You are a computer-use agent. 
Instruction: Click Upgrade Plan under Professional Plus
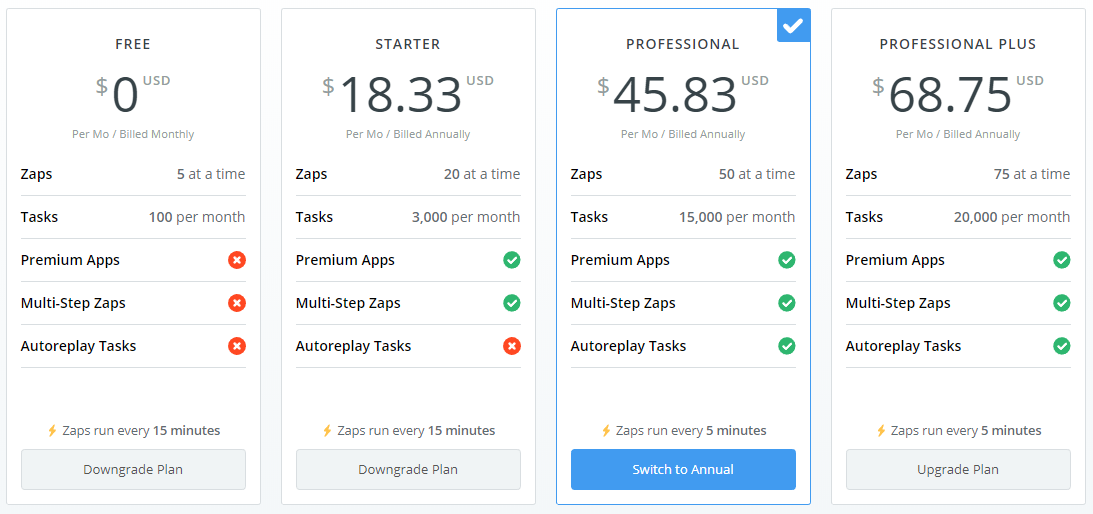pyautogui.click(x=958, y=469)
